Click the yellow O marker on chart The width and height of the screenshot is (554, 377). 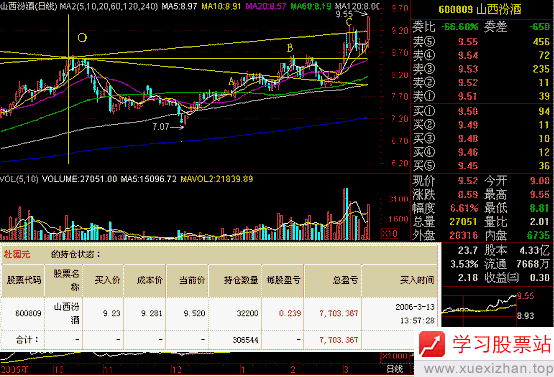(82, 38)
